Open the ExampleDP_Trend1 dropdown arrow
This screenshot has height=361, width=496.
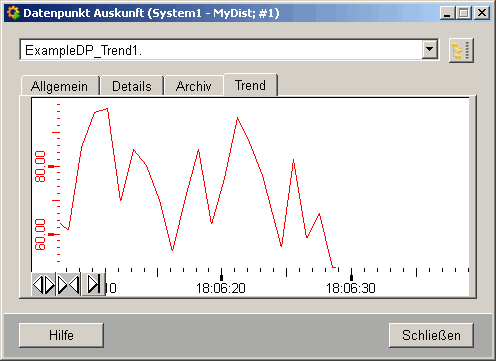429,50
